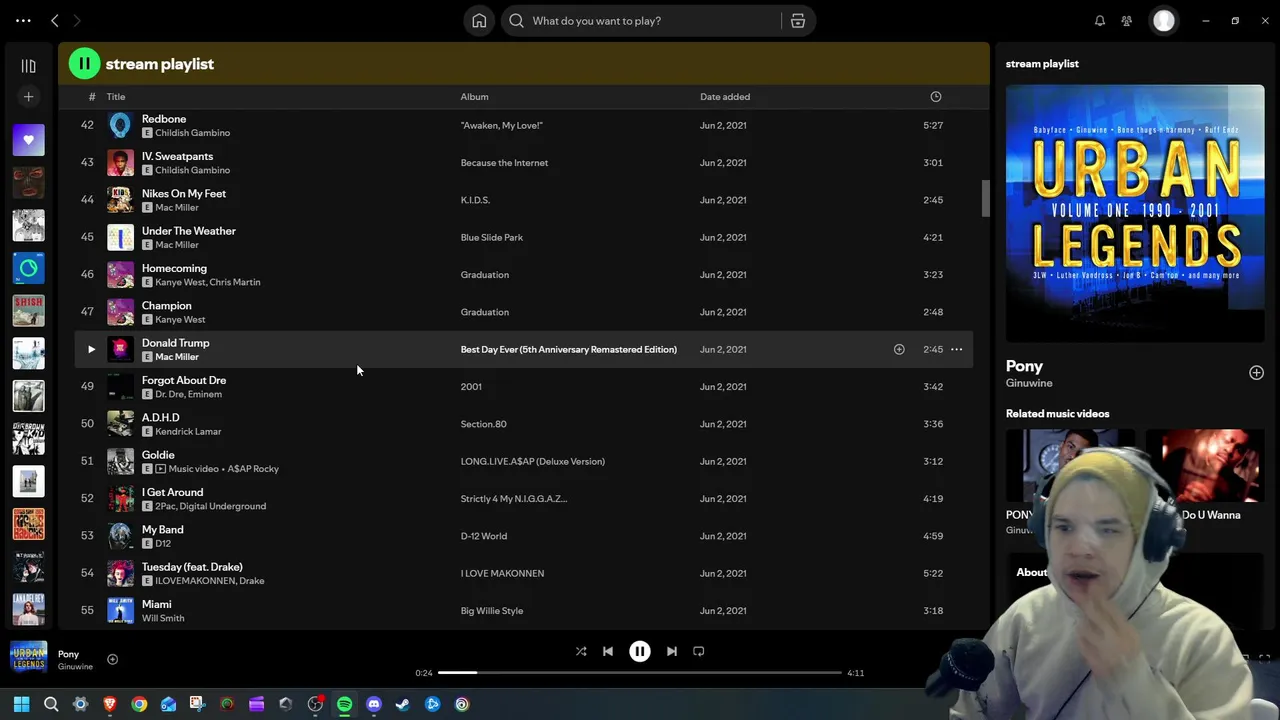Open Windows Start menu
The height and width of the screenshot is (720, 1280).
tap(21, 704)
